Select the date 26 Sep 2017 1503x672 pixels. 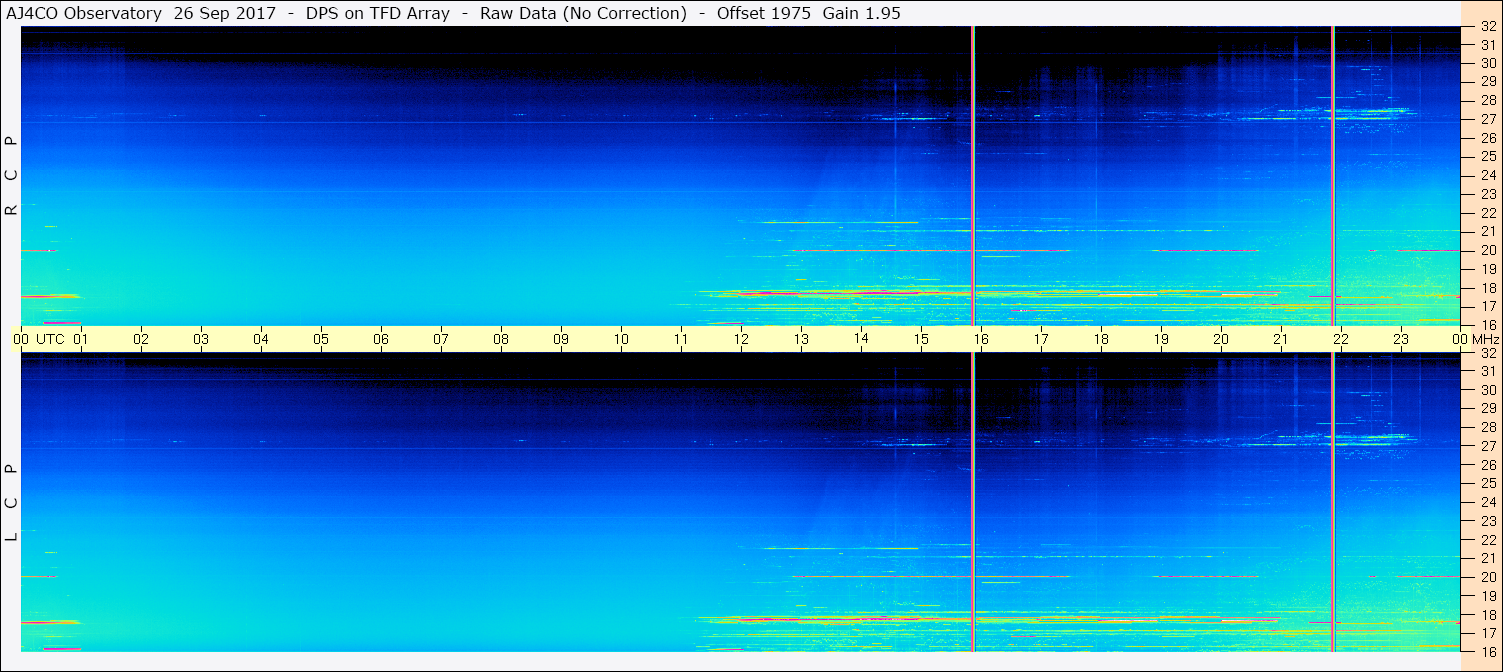[223, 13]
